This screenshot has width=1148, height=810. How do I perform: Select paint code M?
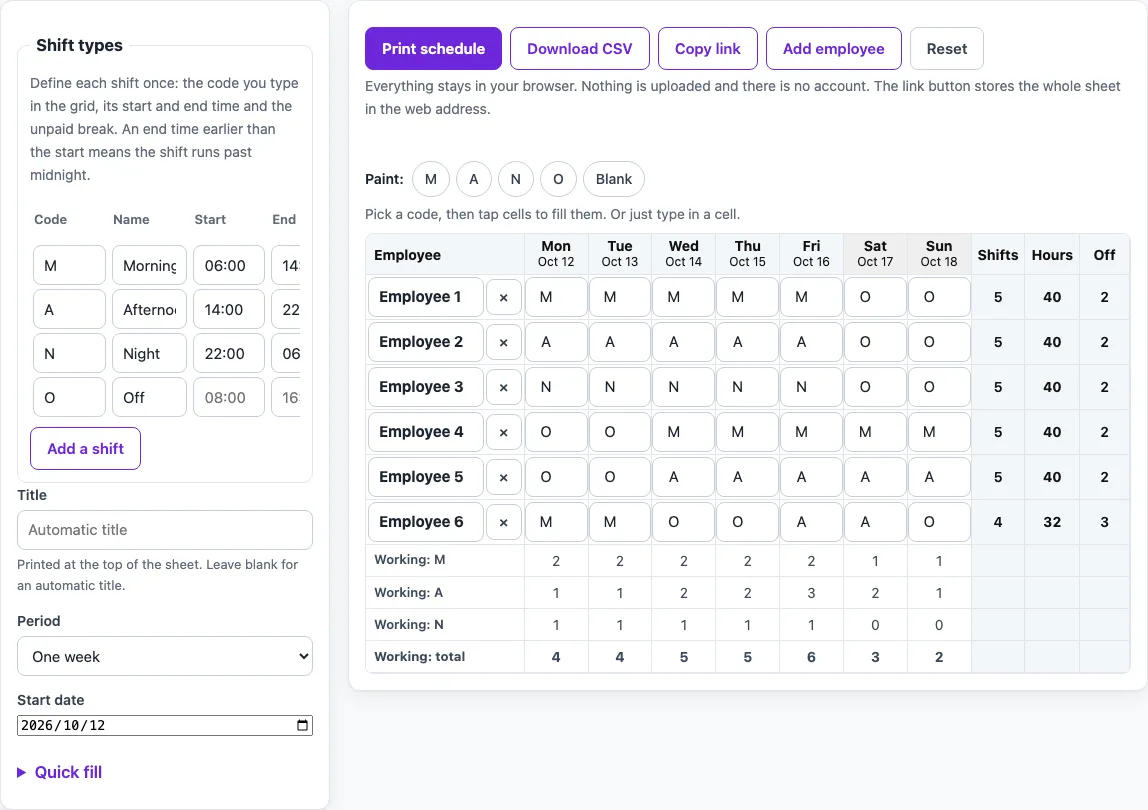pyautogui.click(x=430, y=179)
